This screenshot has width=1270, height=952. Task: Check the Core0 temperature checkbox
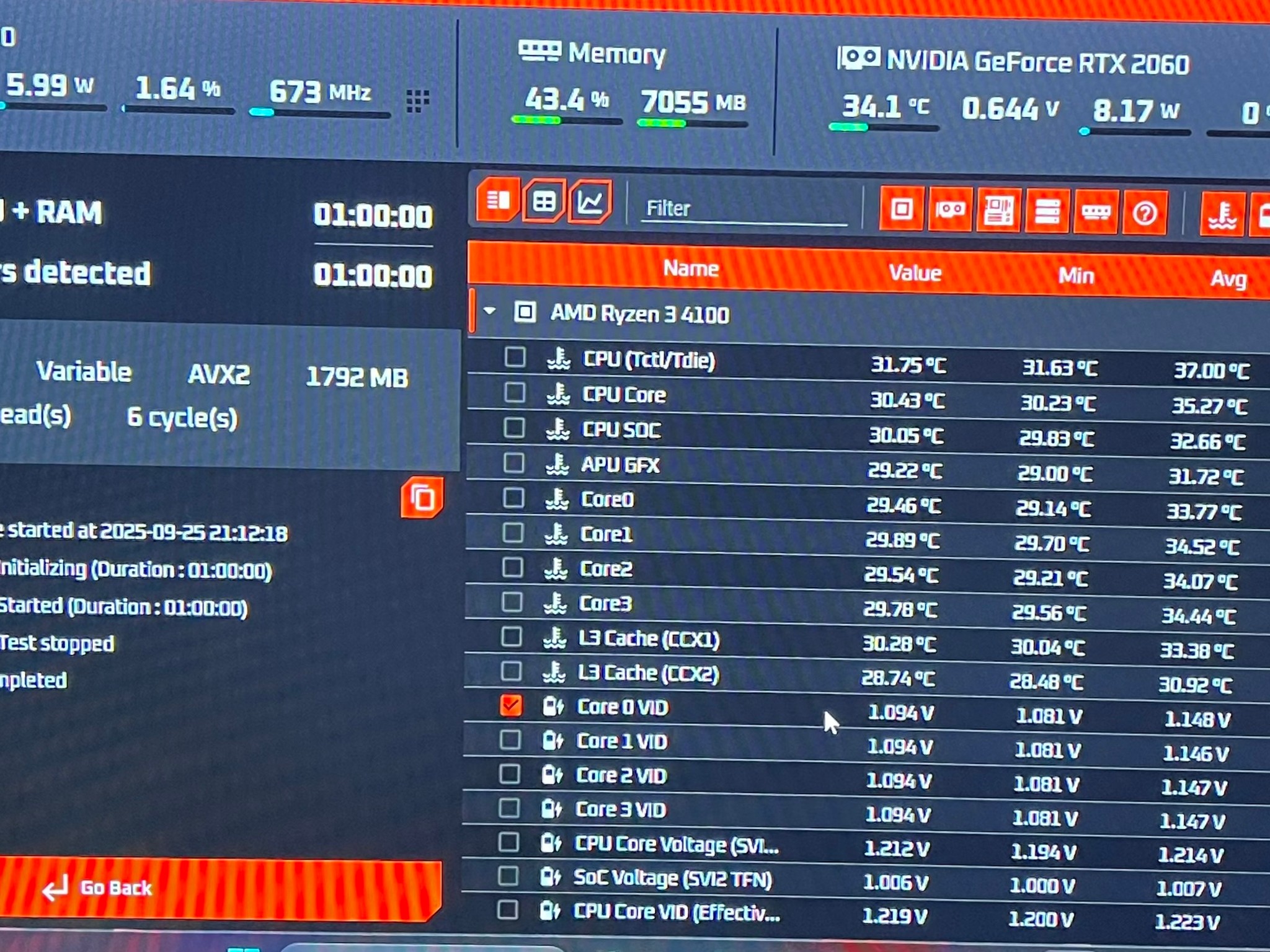tap(513, 498)
